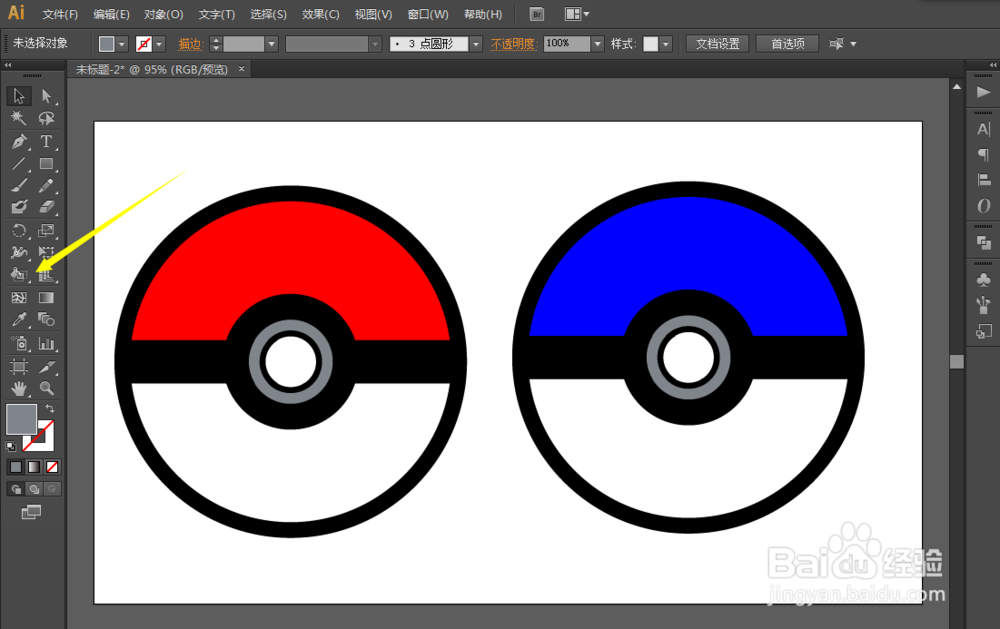Select the Type tool
The width and height of the screenshot is (1000, 629).
point(46,141)
